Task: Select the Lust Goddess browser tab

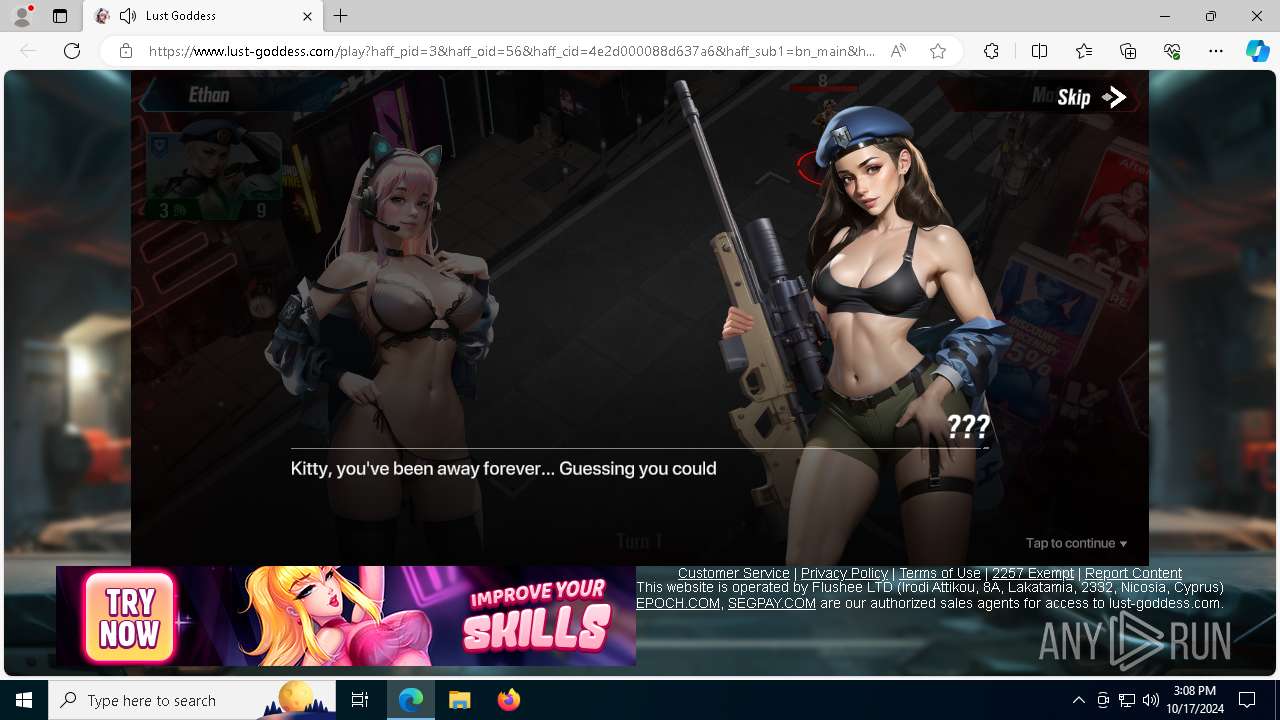Action: pyautogui.click(x=203, y=16)
